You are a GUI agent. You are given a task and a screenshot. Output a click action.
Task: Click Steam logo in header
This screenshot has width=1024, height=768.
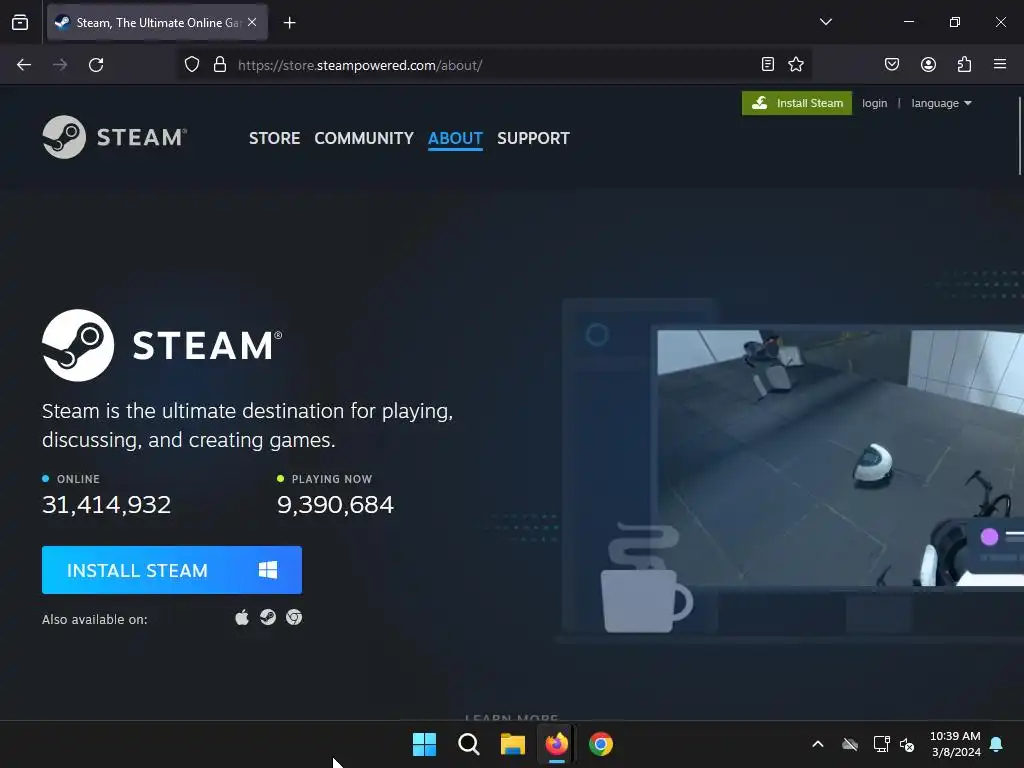tap(115, 137)
